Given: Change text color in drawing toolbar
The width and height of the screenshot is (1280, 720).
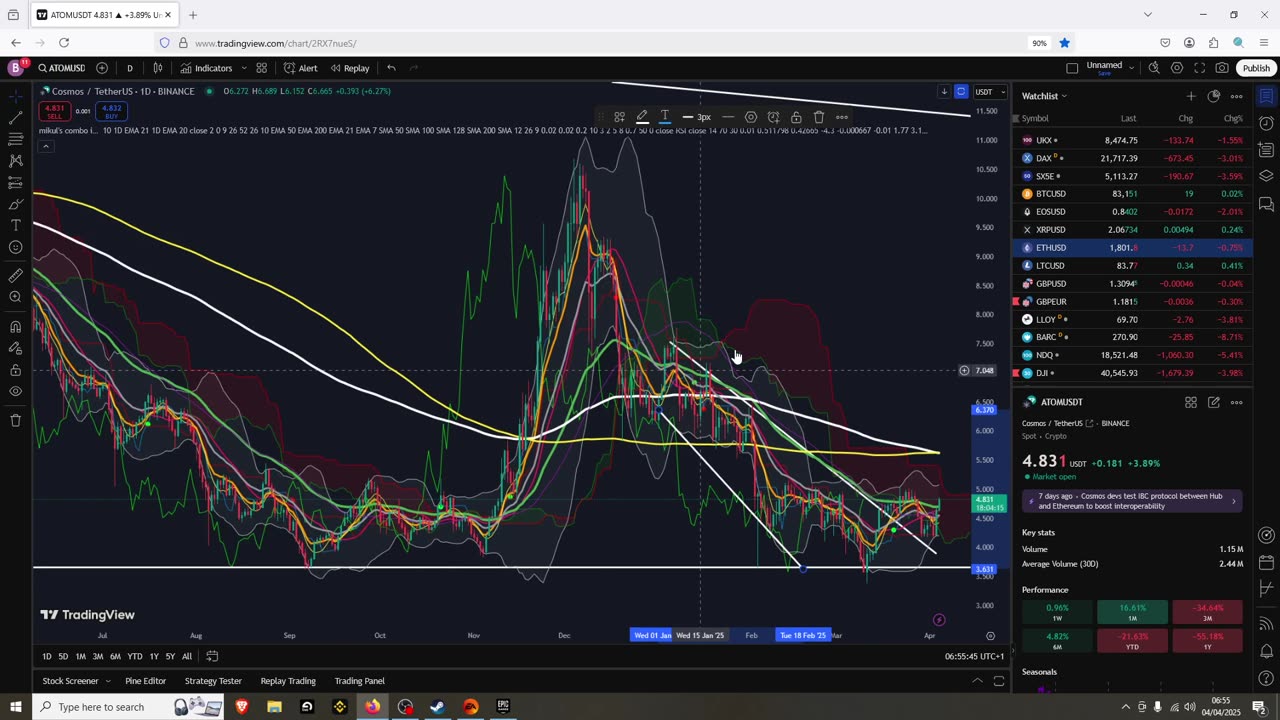Looking at the screenshot, I should [665, 117].
